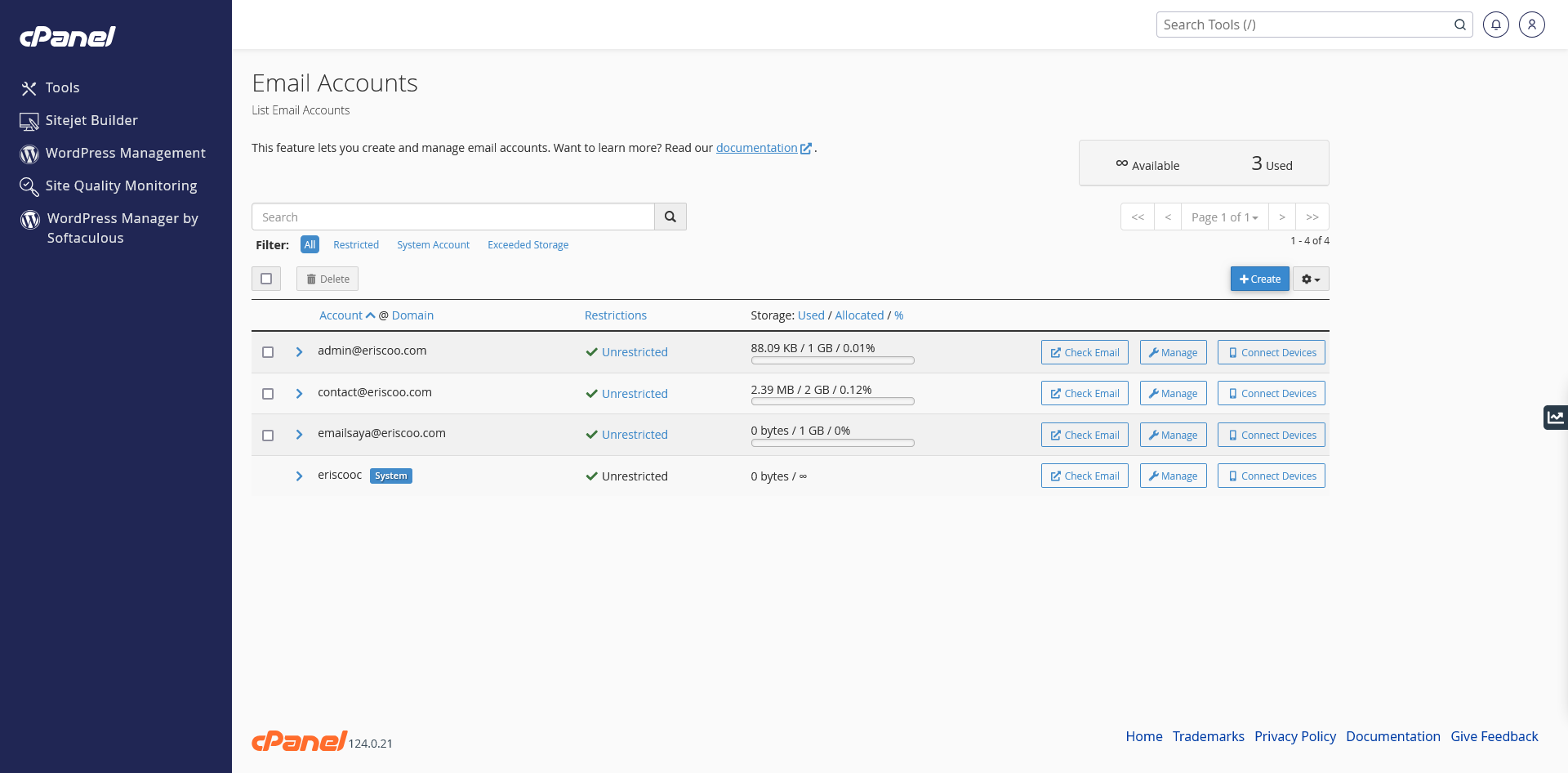Tick checkbox for admin@eriscoo.com

268,352
